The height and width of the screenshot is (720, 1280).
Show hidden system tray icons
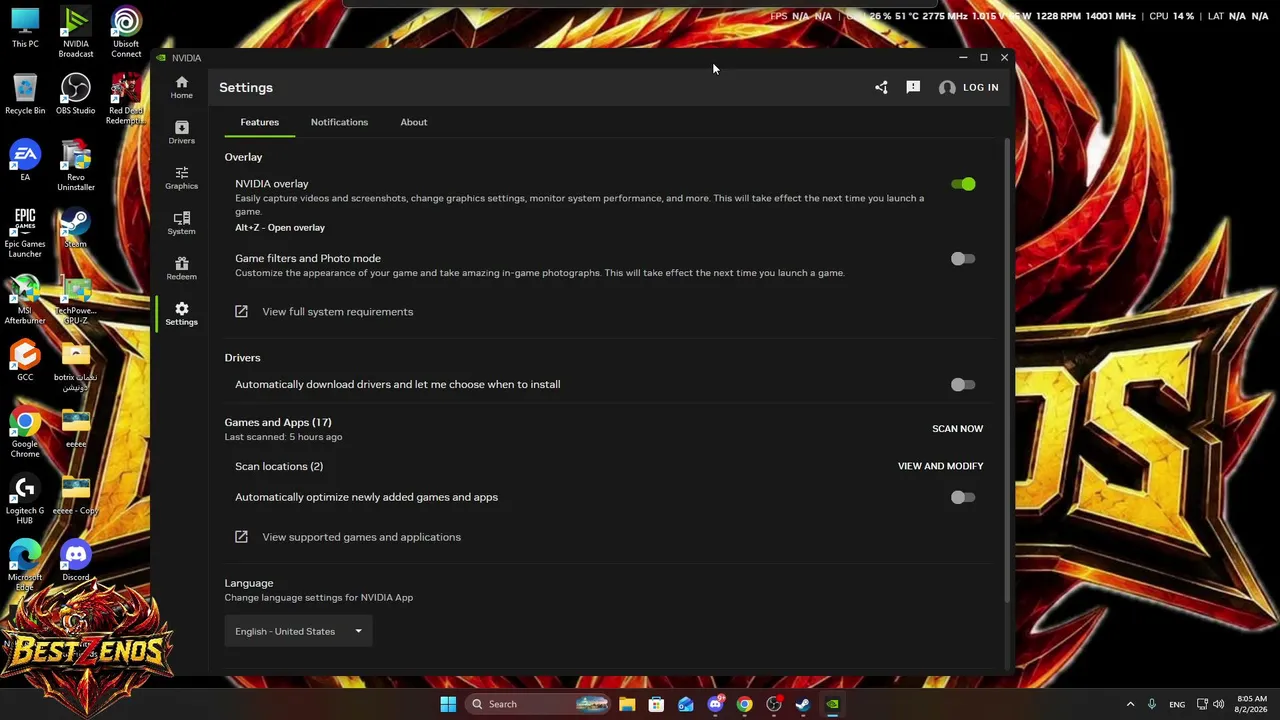click(x=1130, y=704)
